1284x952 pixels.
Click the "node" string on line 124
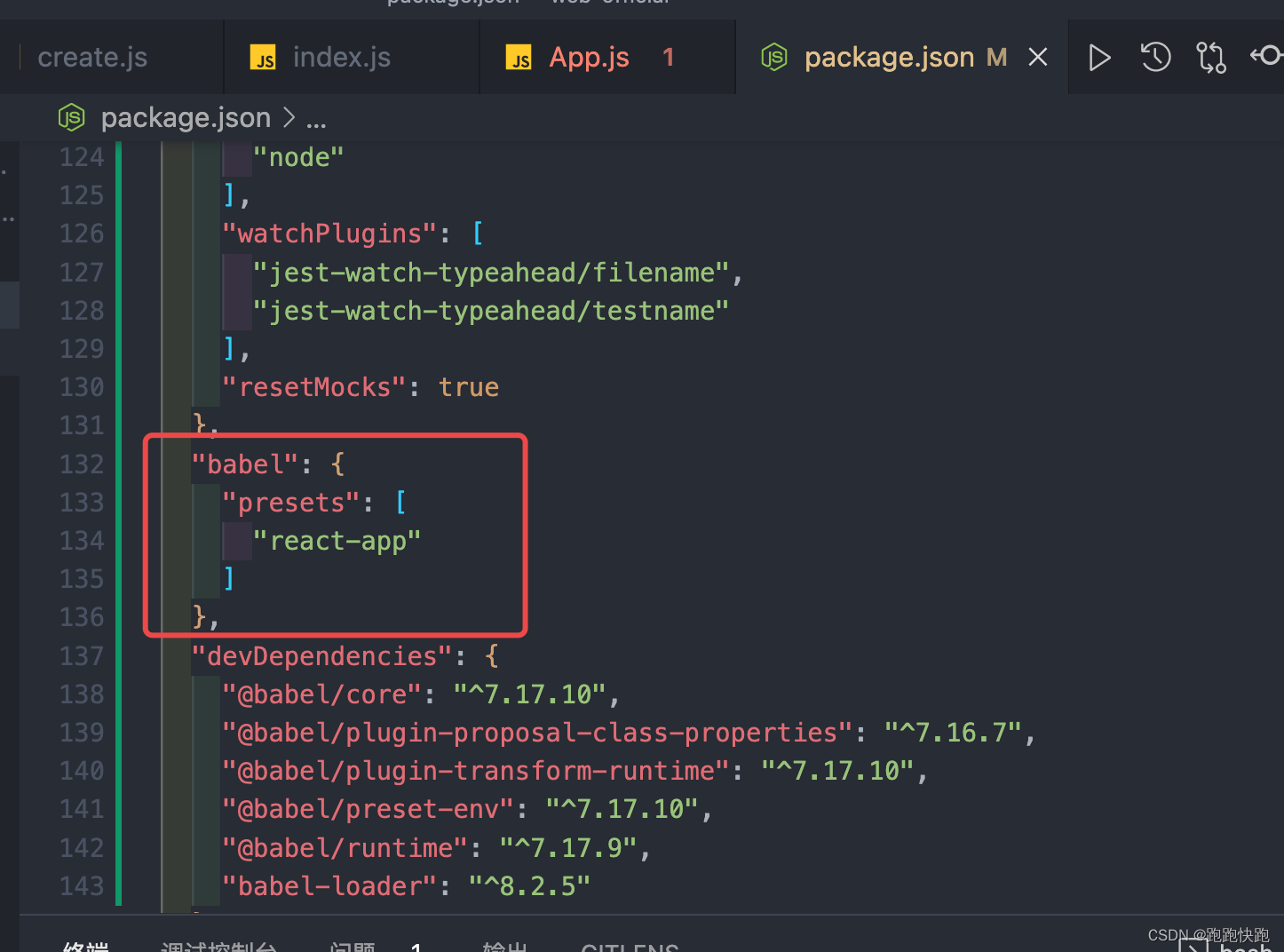(298, 157)
